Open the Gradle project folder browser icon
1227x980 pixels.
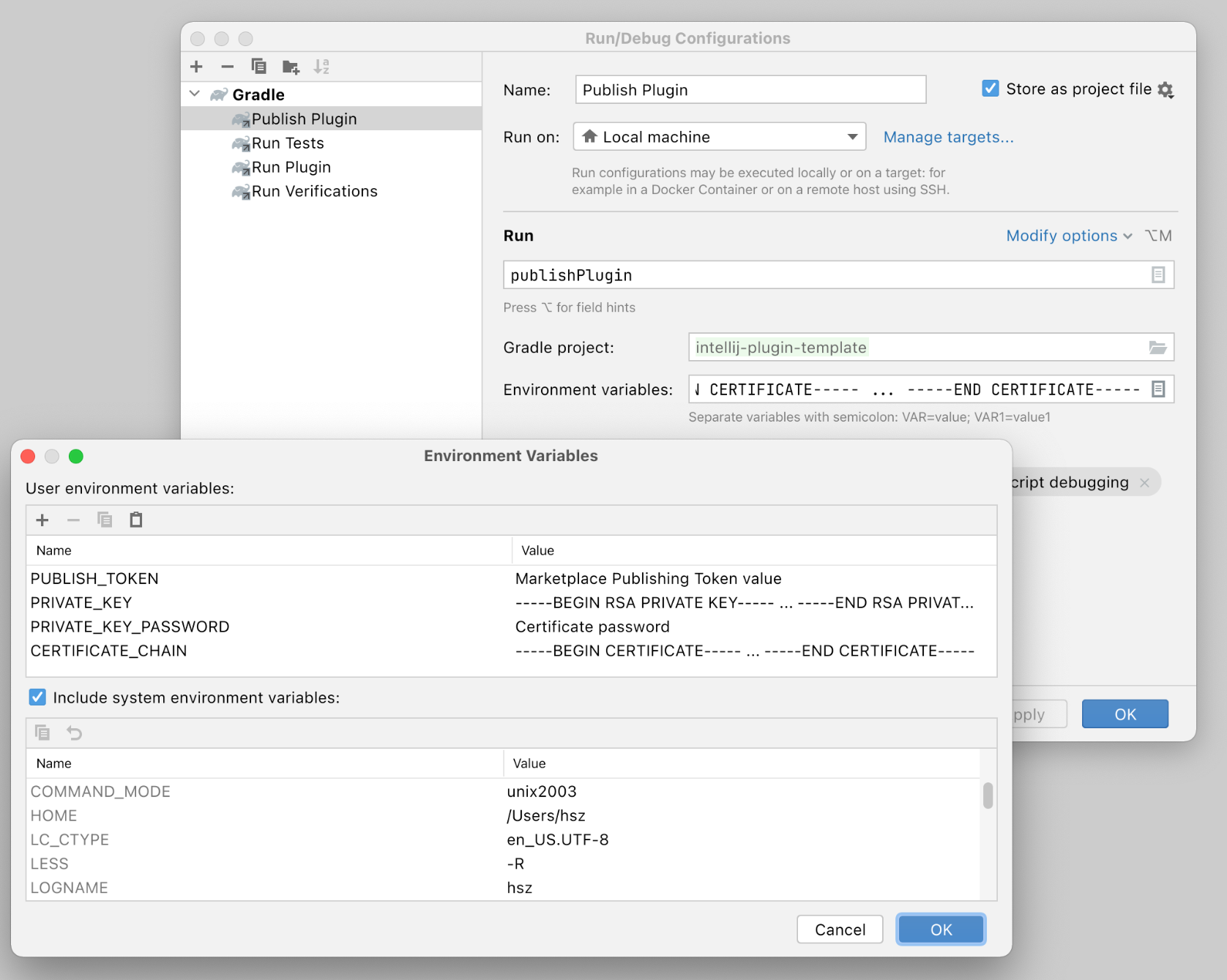coord(1157,348)
